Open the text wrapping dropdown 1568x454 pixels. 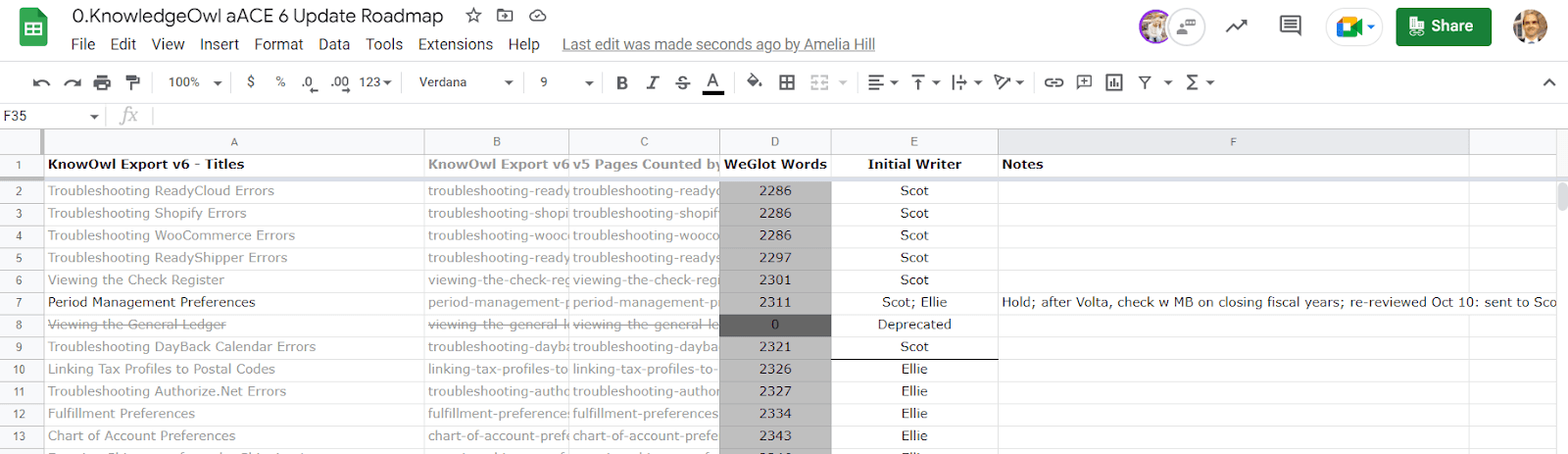[966, 82]
